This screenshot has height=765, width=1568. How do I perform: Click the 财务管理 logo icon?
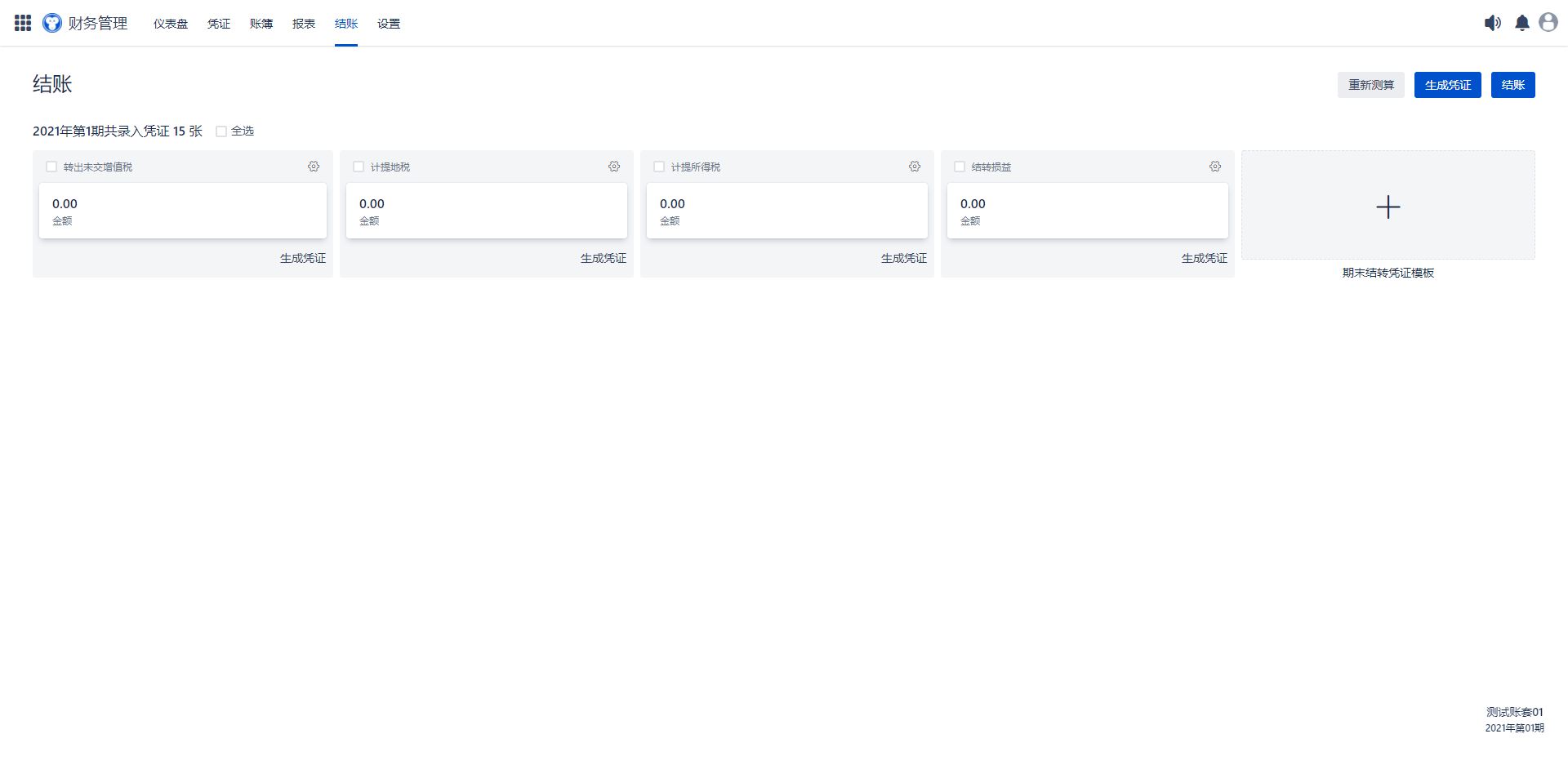click(x=52, y=23)
